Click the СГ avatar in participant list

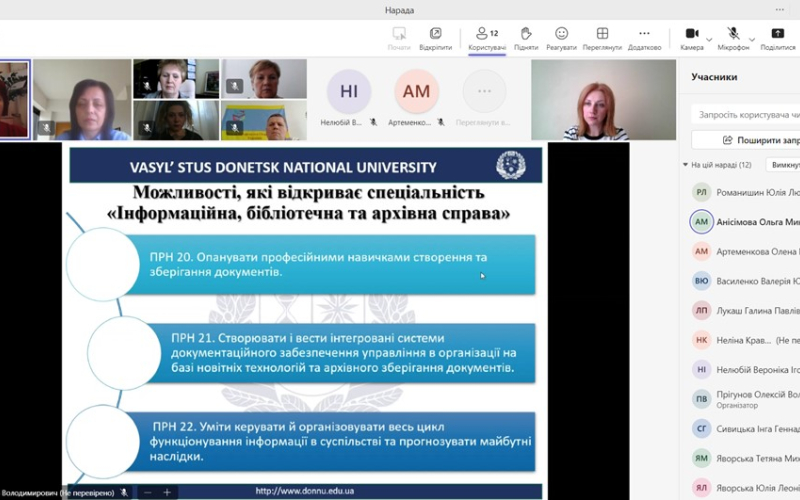(702, 429)
